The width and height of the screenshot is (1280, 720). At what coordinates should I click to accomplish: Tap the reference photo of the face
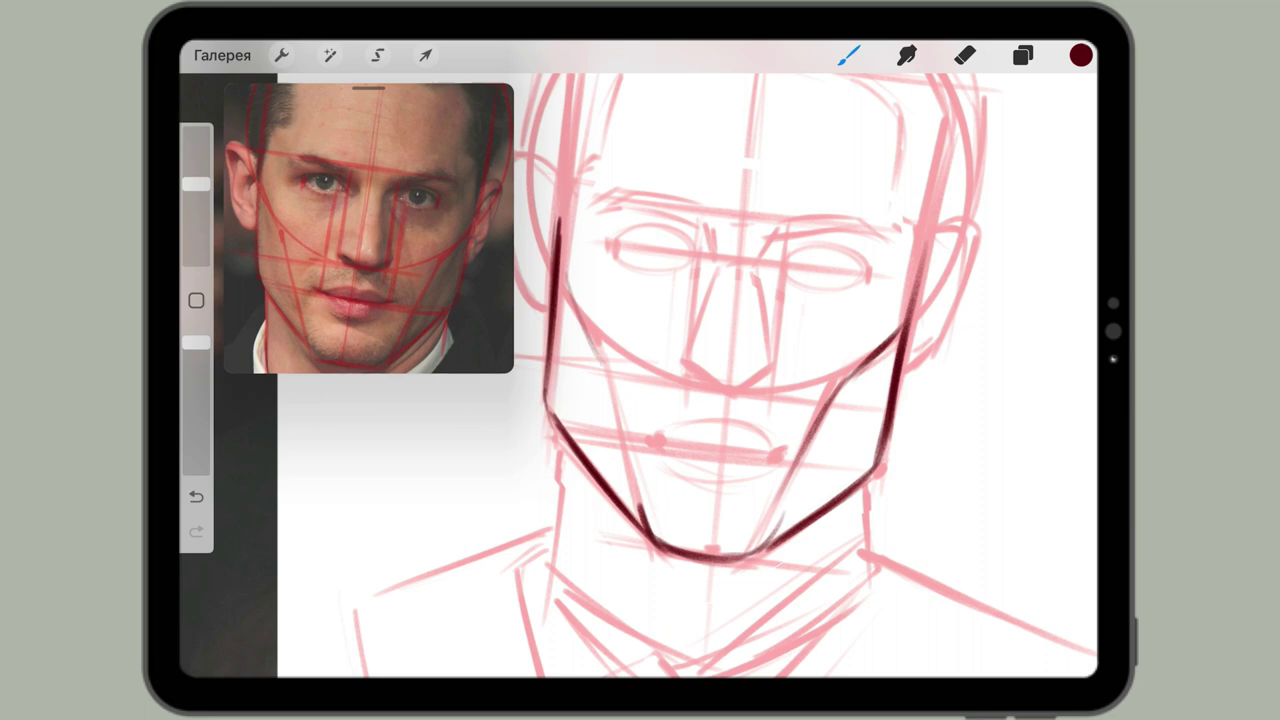(x=368, y=230)
